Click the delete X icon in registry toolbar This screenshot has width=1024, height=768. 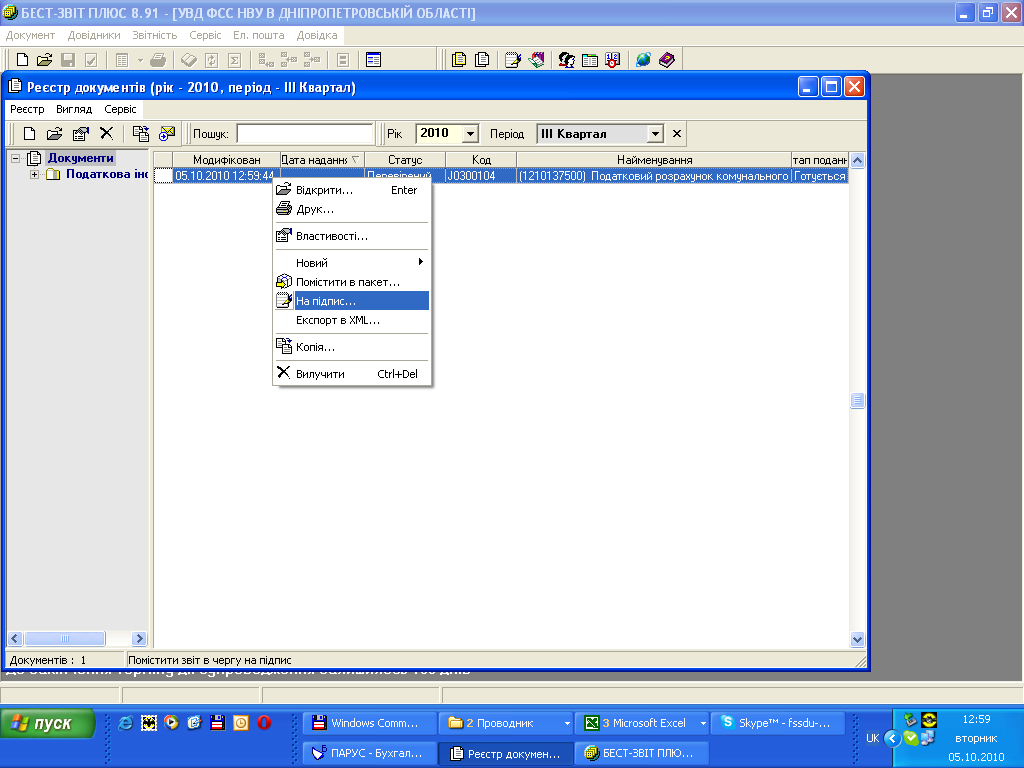tap(106, 134)
